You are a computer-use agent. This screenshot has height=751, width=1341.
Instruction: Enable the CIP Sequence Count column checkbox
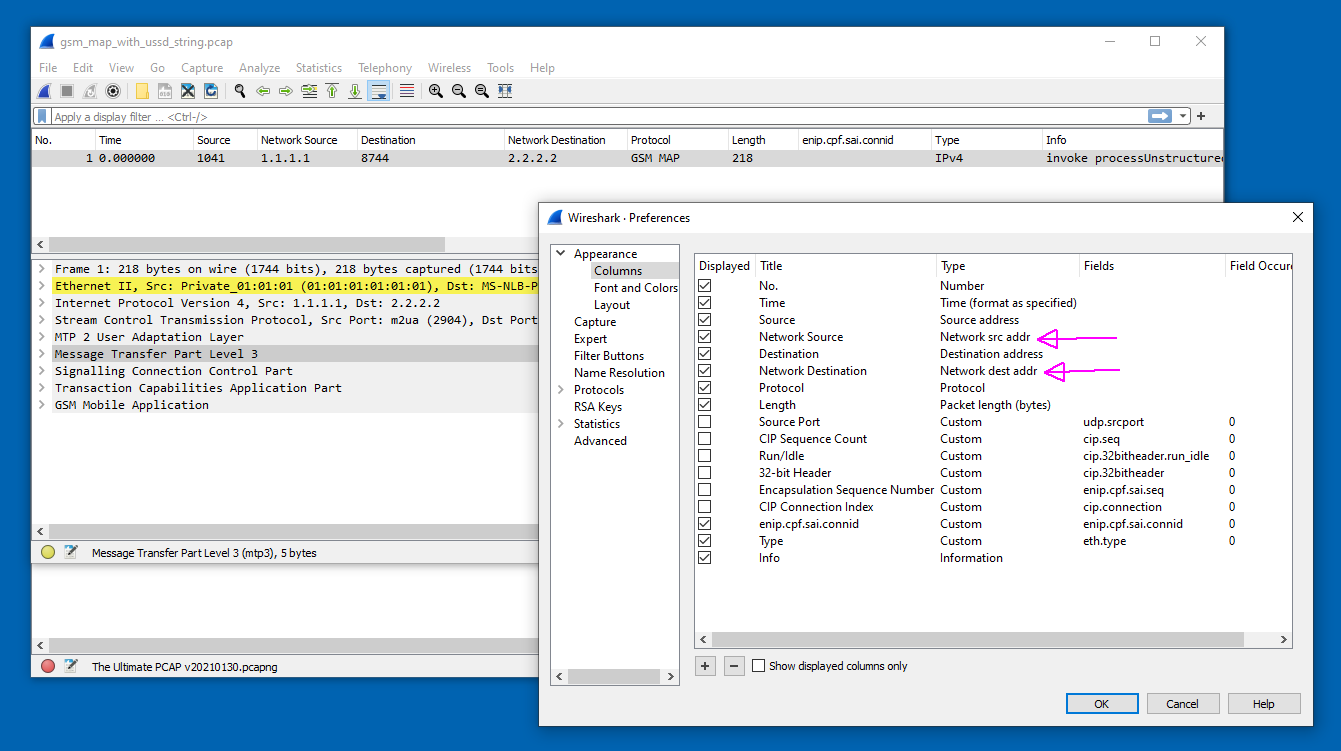(705, 439)
